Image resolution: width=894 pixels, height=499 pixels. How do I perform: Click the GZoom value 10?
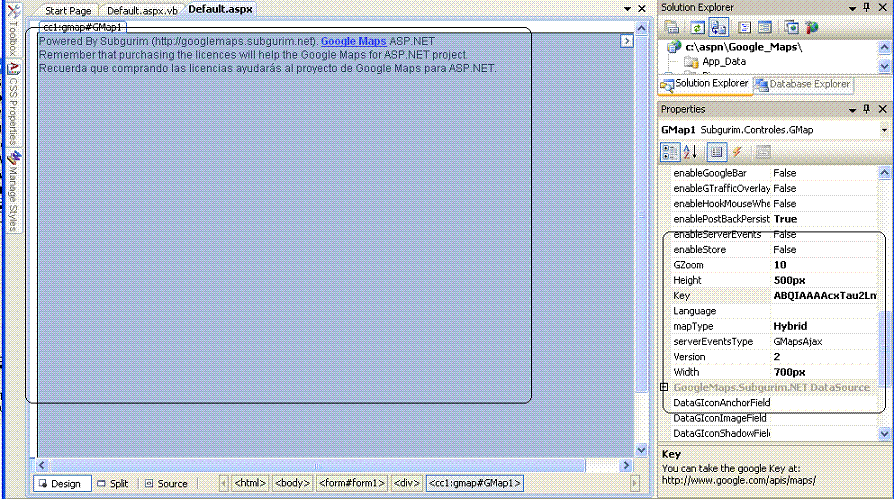(824, 265)
